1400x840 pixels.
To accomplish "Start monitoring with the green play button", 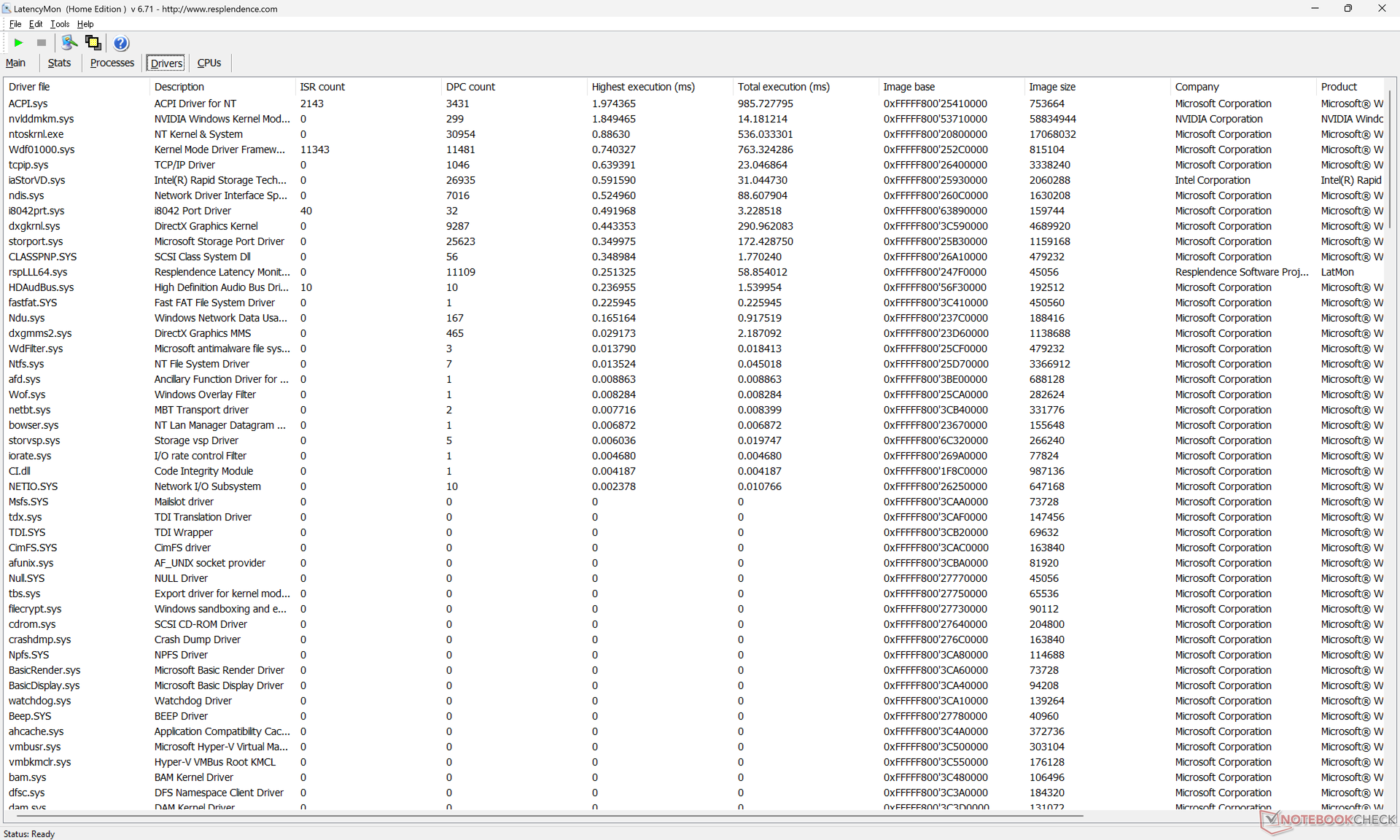I will click(x=18, y=43).
